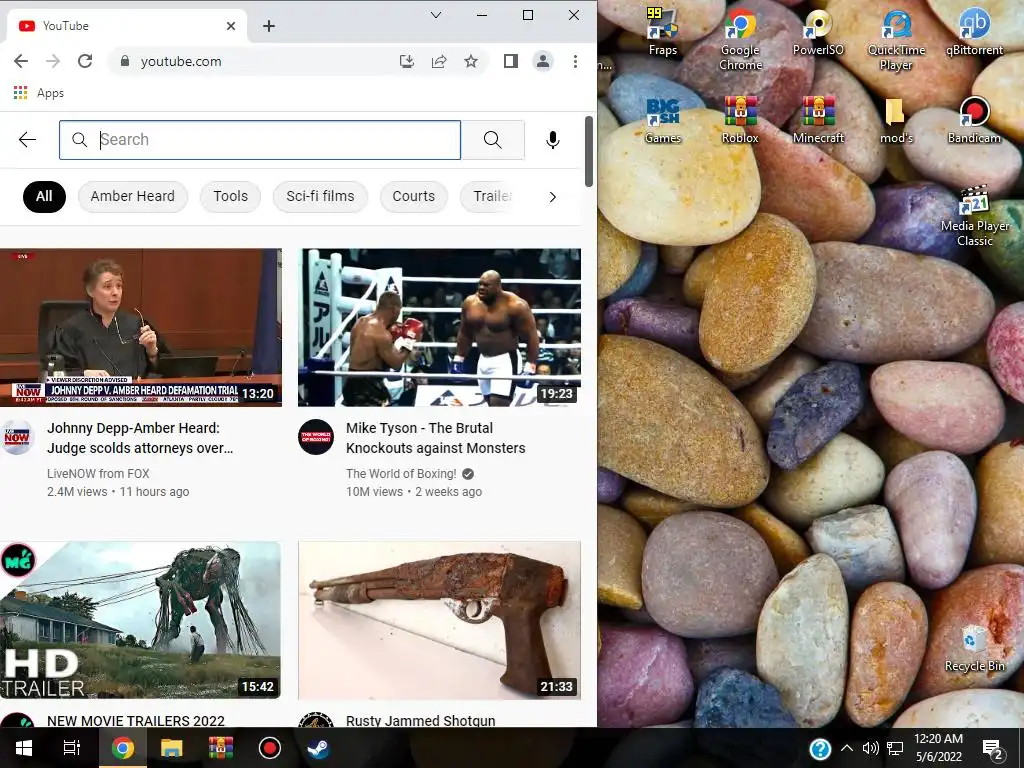
Task: Open Rusty Jammed Shotgun video title
Action: (421, 720)
